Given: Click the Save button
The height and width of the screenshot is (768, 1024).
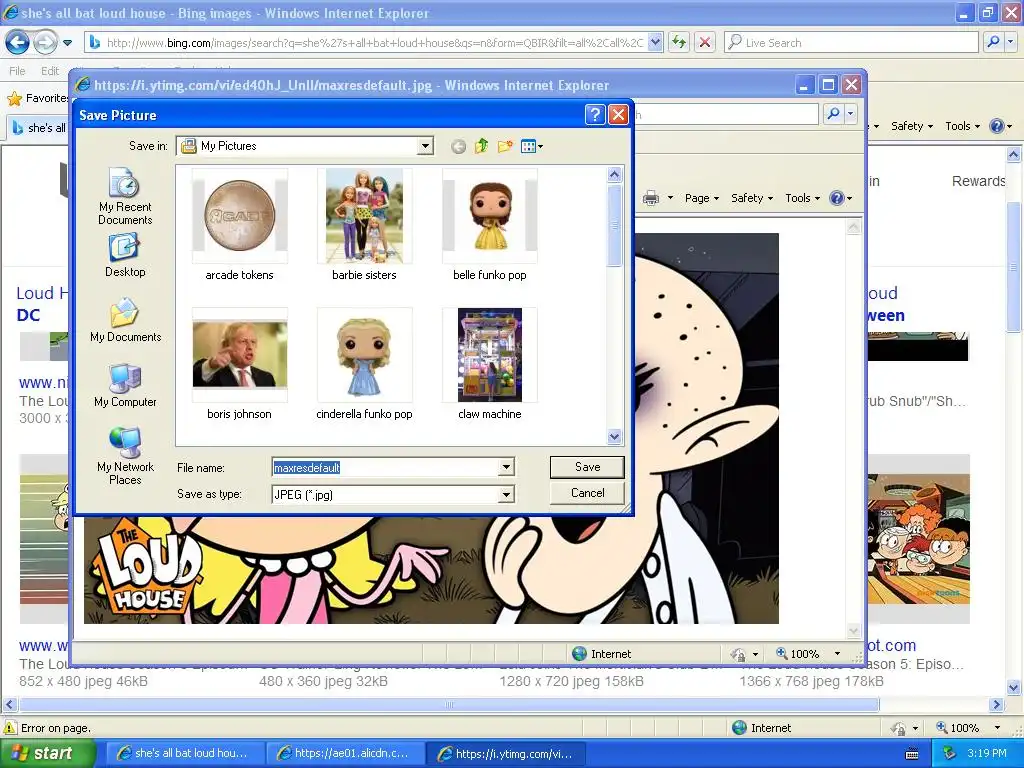Looking at the screenshot, I should (587, 467).
